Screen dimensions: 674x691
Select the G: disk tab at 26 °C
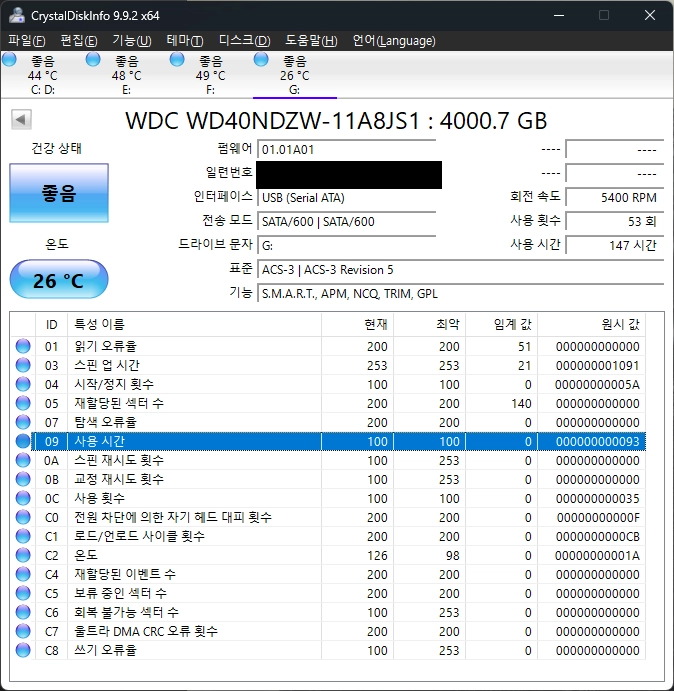coord(294,75)
